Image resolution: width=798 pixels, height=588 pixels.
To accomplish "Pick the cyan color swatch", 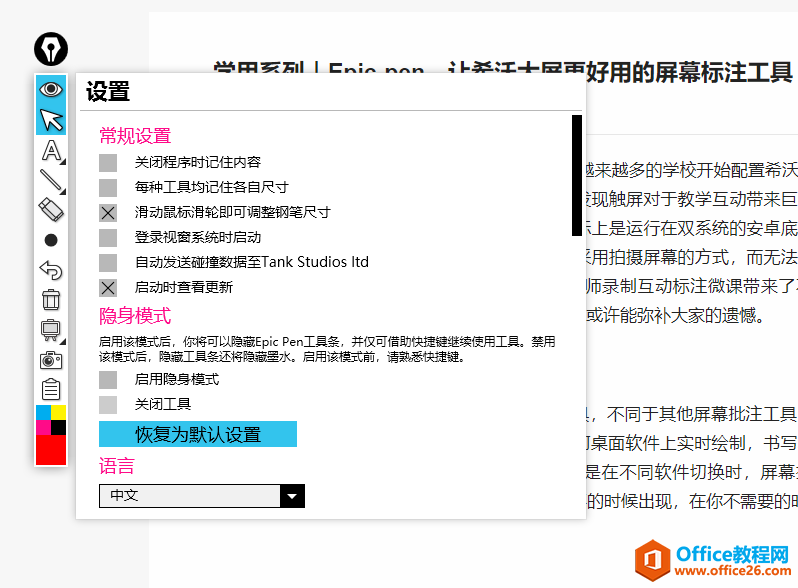I will point(43,412).
